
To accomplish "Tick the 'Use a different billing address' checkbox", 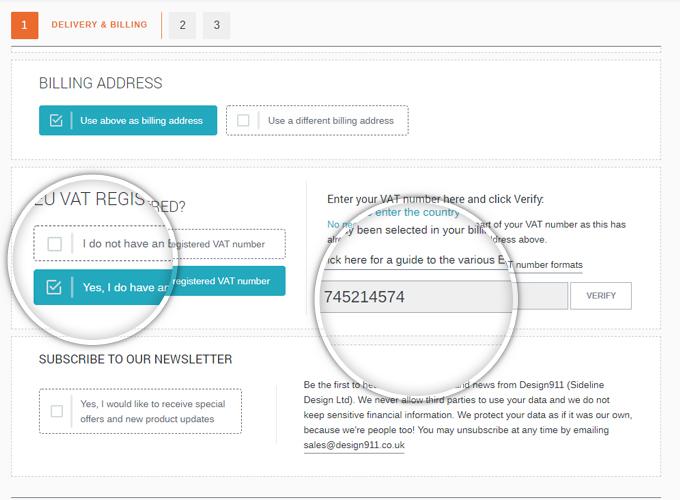I will pos(243,121).
